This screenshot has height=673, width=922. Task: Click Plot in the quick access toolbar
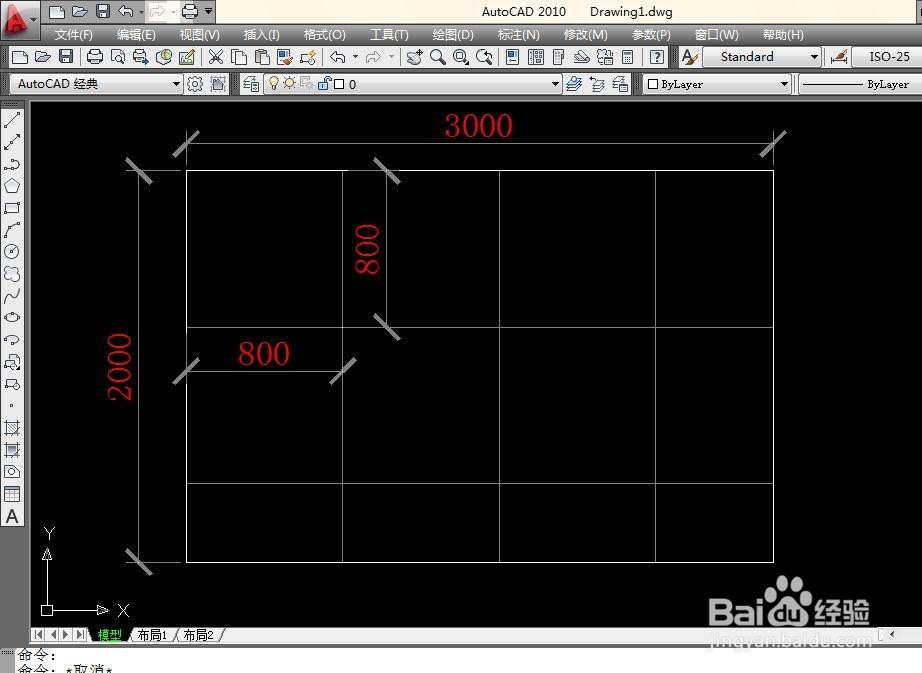click(x=189, y=11)
